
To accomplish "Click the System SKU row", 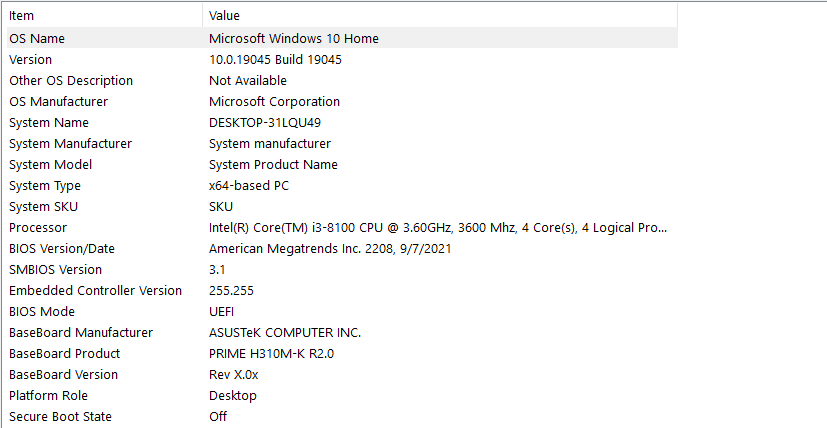I will pyautogui.click(x=43, y=207).
